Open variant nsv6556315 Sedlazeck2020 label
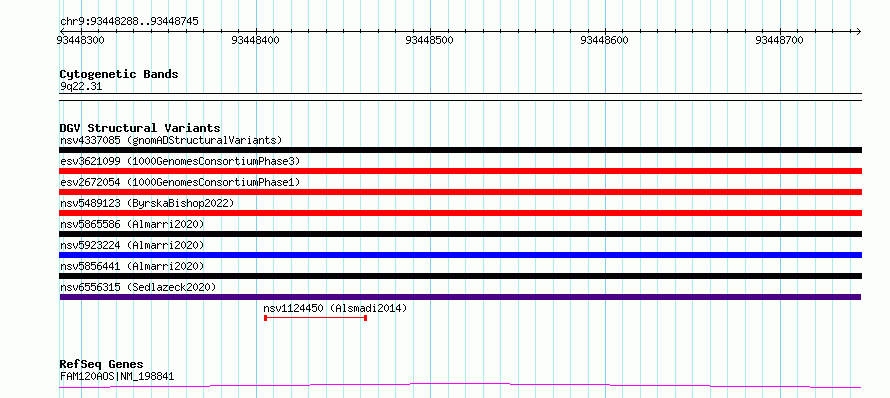 pyautogui.click(x=138, y=287)
